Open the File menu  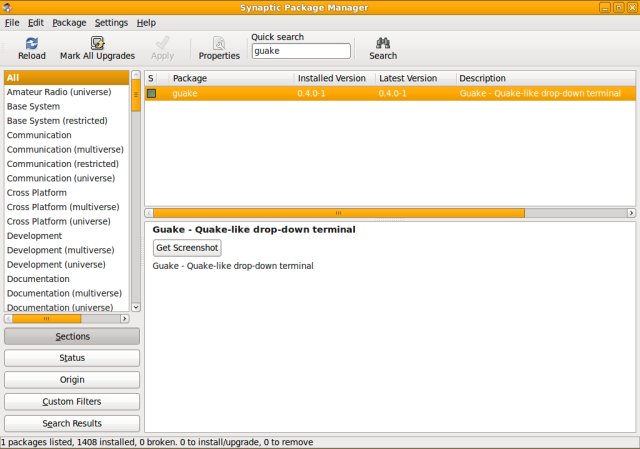point(12,23)
